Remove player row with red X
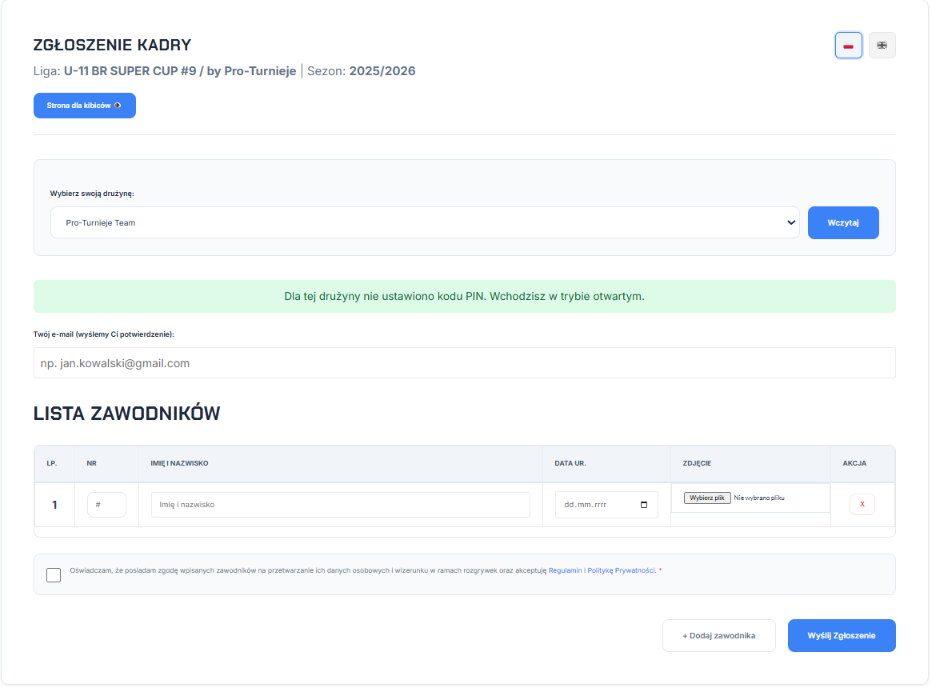This screenshot has width=931, height=687. point(862,504)
